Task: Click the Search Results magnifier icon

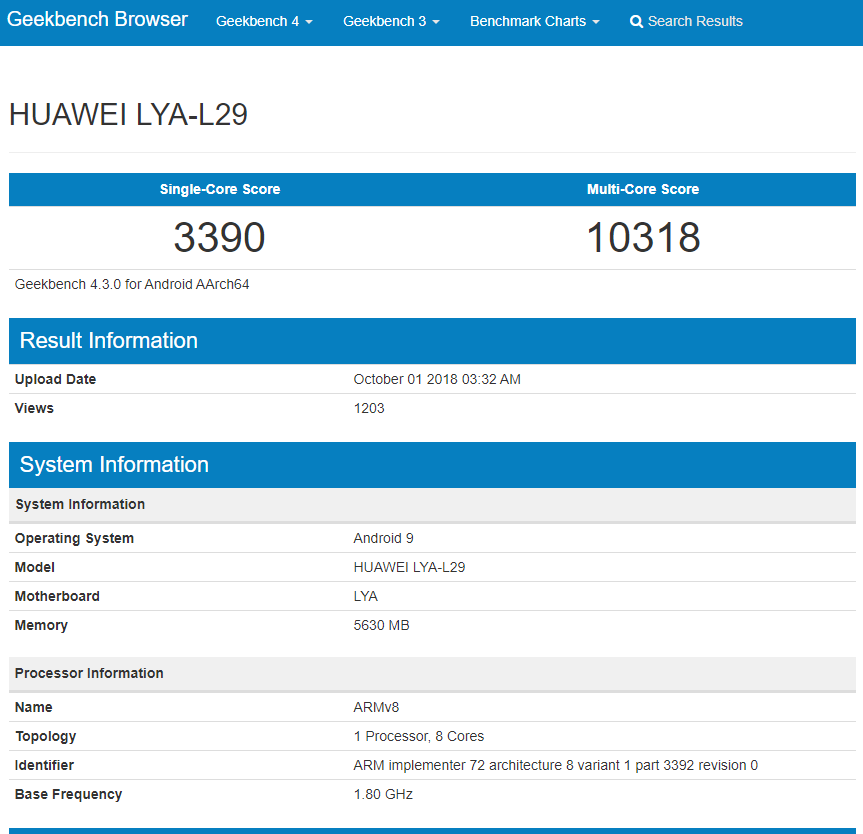Action: click(636, 21)
